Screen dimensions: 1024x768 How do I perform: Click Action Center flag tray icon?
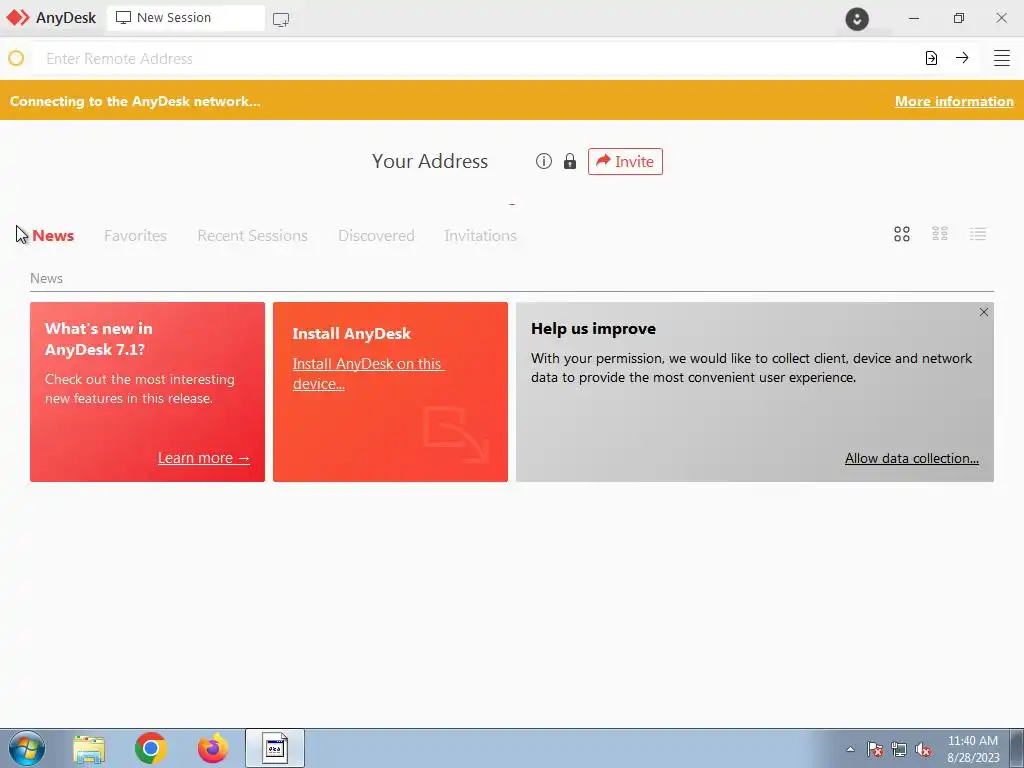[x=874, y=749]
